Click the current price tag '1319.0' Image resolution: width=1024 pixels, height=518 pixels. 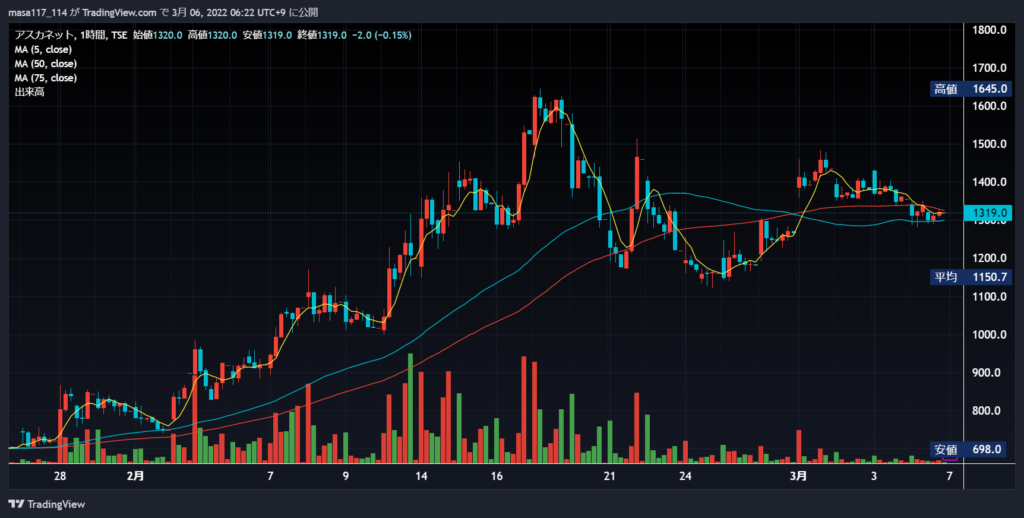click(987, 212)
